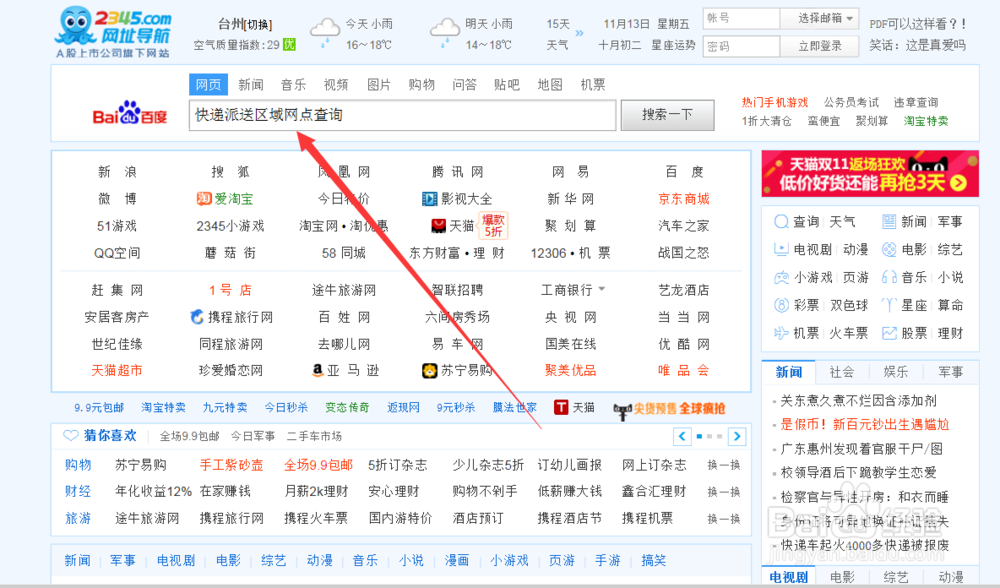Open the 12306 · 机票 link
Screen dimensions: 1000x588
[570, 253]
